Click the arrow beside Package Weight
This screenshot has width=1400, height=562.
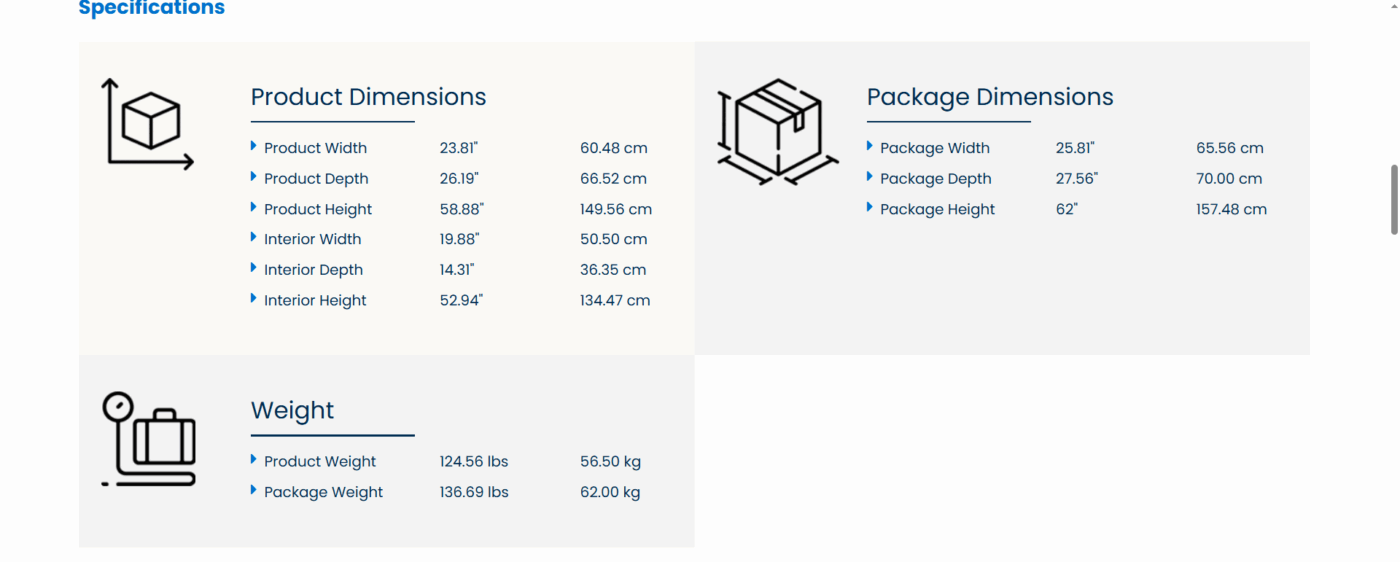(254, 491)
